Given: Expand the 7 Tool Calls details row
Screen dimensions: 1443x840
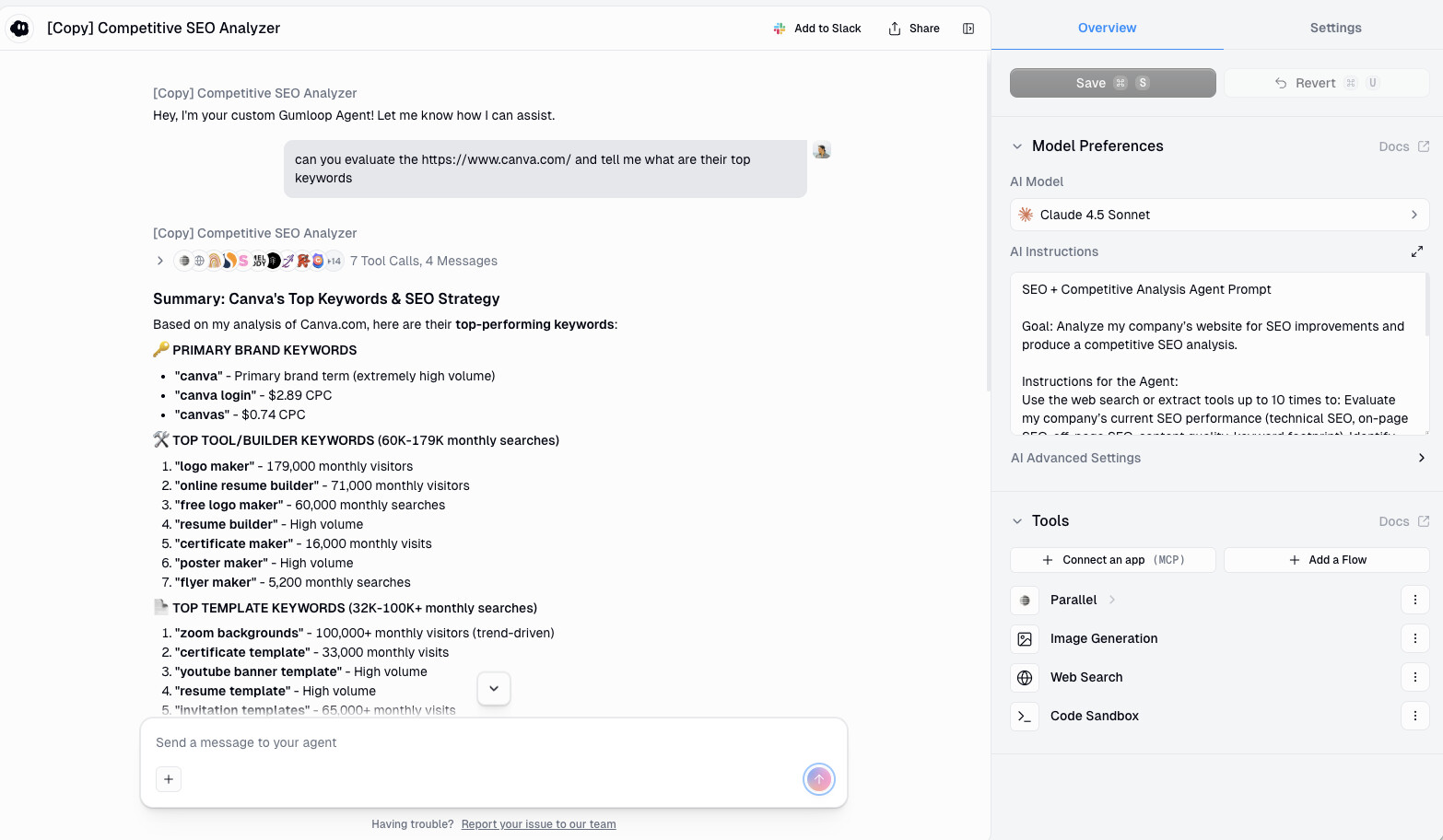Looking at the screenshot, I should coord(159,261).
